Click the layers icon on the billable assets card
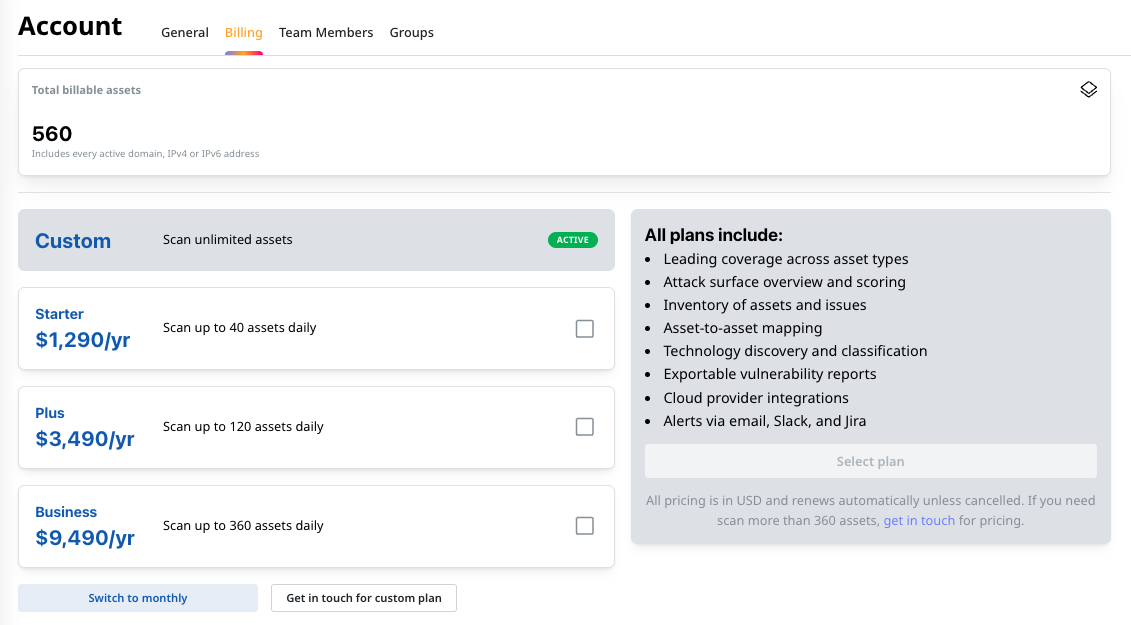Screen dimensions: 1131x625 1088,89
